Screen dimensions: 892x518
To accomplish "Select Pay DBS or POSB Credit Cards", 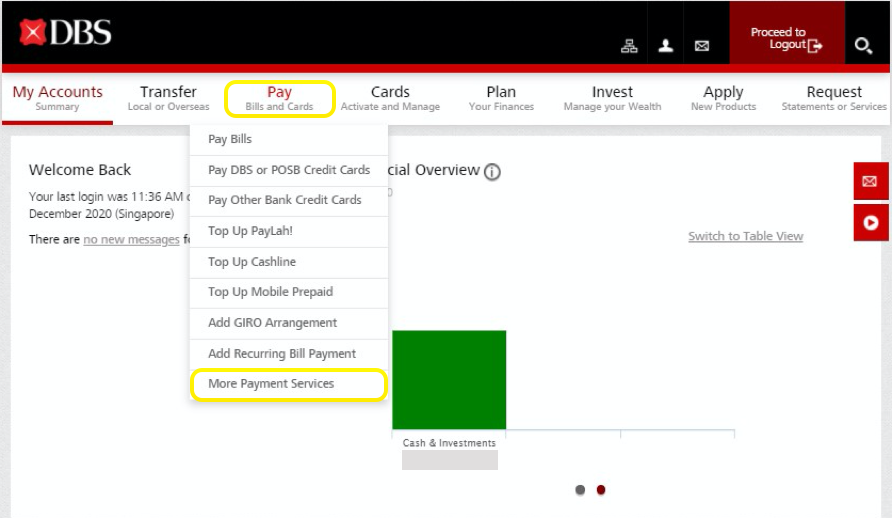I will (289, 170).
